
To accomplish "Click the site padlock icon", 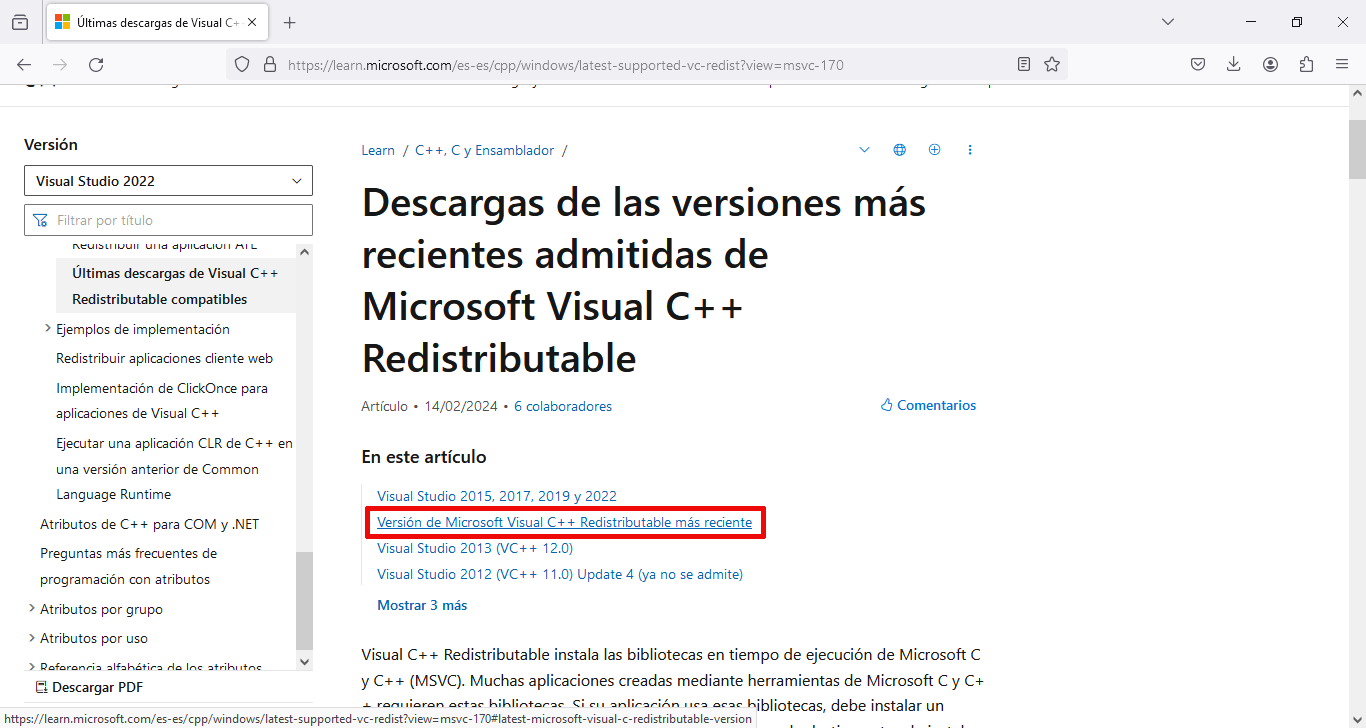I will pyautogui.click(x=269, y=64).
